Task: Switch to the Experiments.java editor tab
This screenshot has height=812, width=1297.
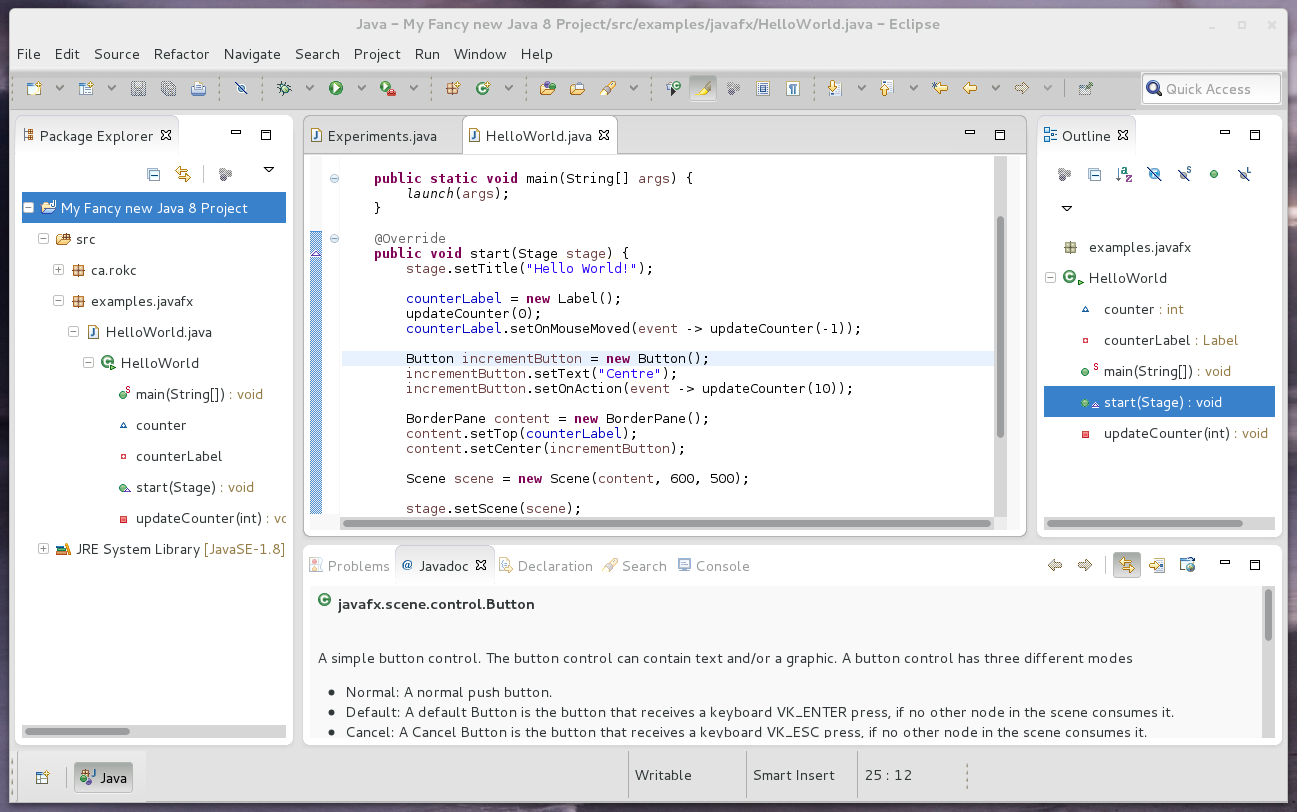Action: [374, 136]
